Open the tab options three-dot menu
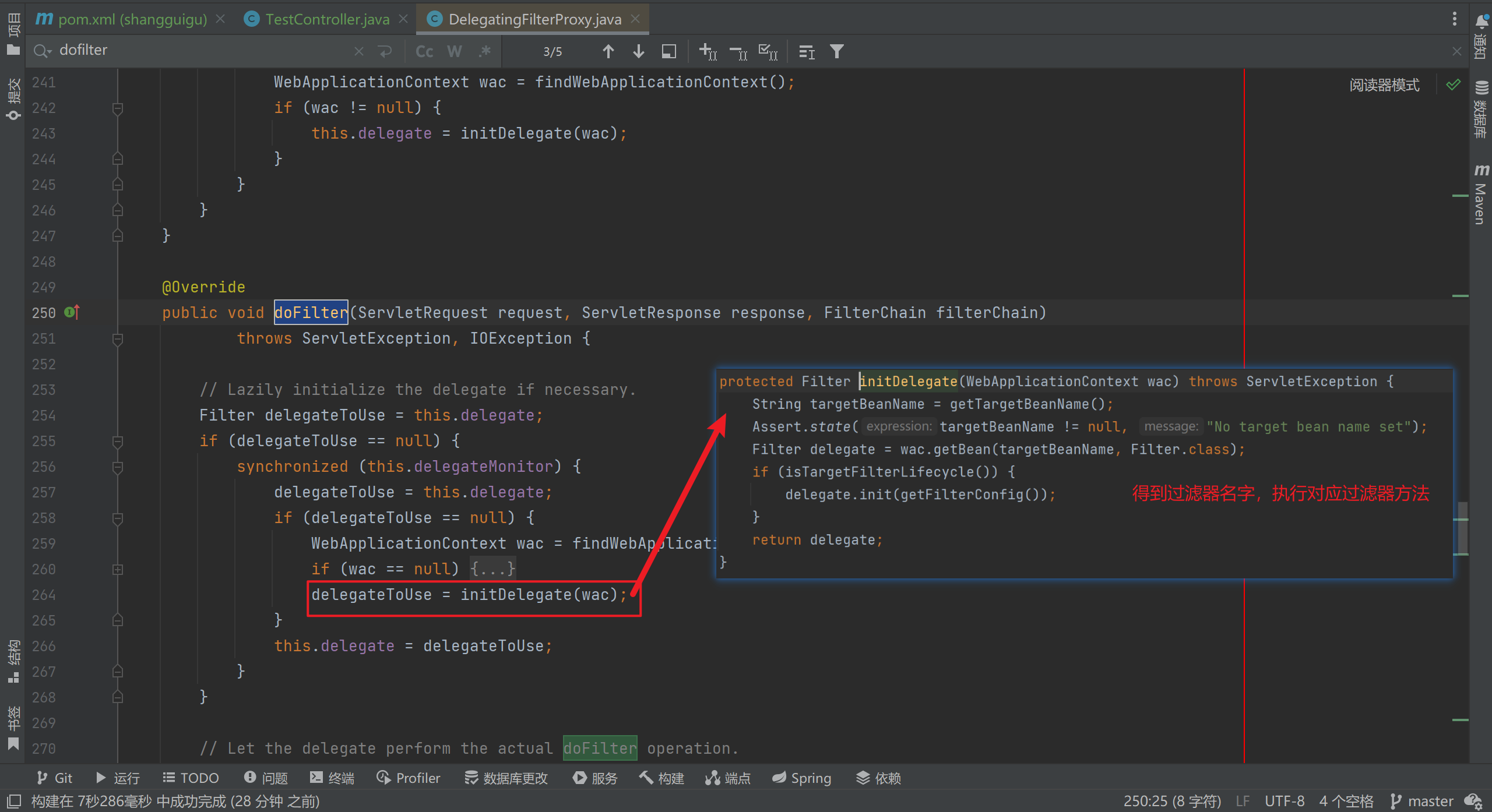This screenshot has height=812, width=1492. pyautogui.click(x=1455, y=19)
